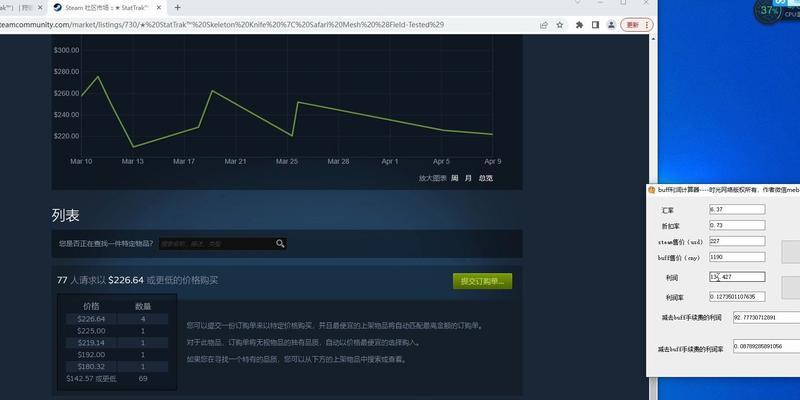The width and height of the screenshot is (800, 400).
Task: Click the magnifier search icon
Action: click(280, 244)
